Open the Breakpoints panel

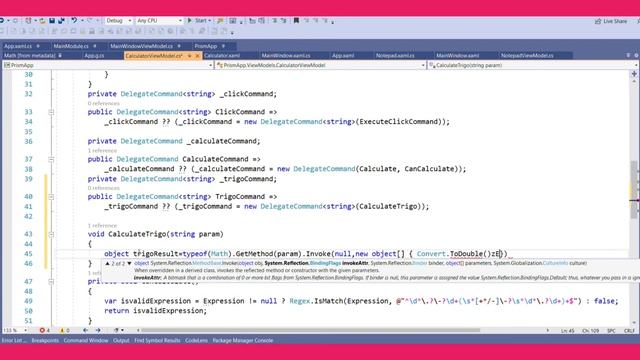point(45,340)
